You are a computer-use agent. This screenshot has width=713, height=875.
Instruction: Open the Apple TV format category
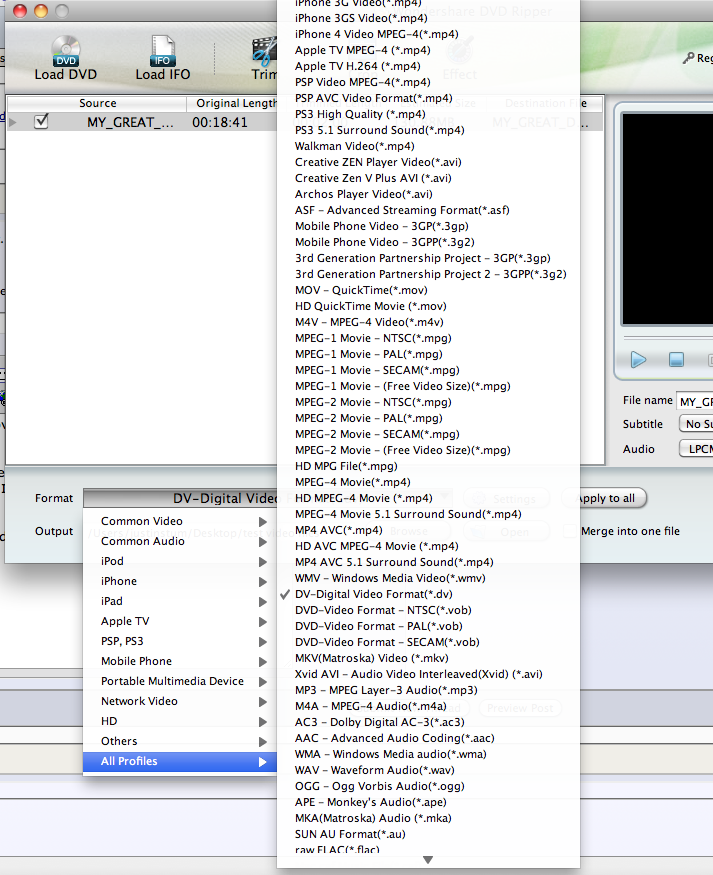click(180, 622)
